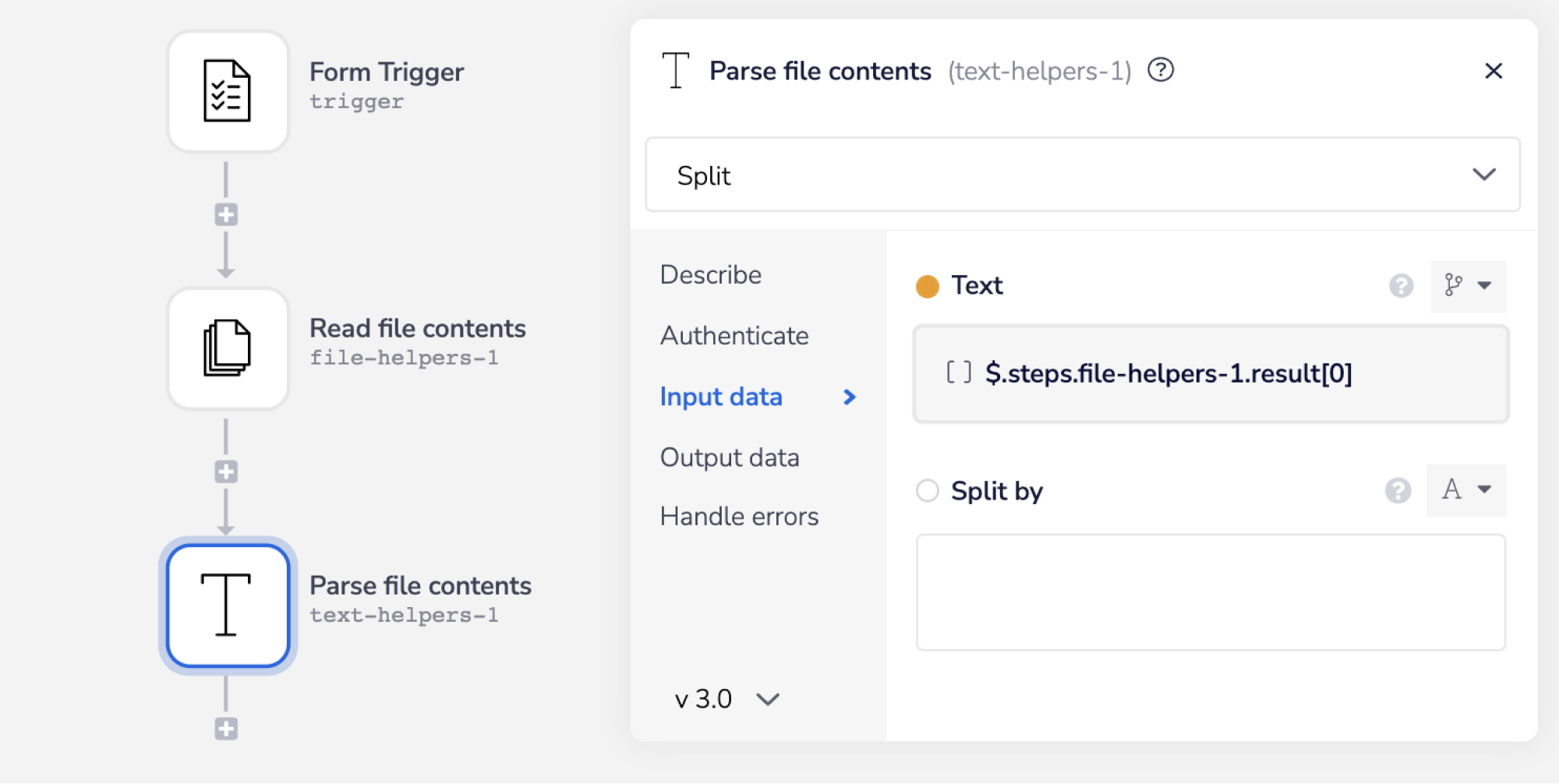
Task: Show help for the Text field
Action: click(x=1401, y=286)
